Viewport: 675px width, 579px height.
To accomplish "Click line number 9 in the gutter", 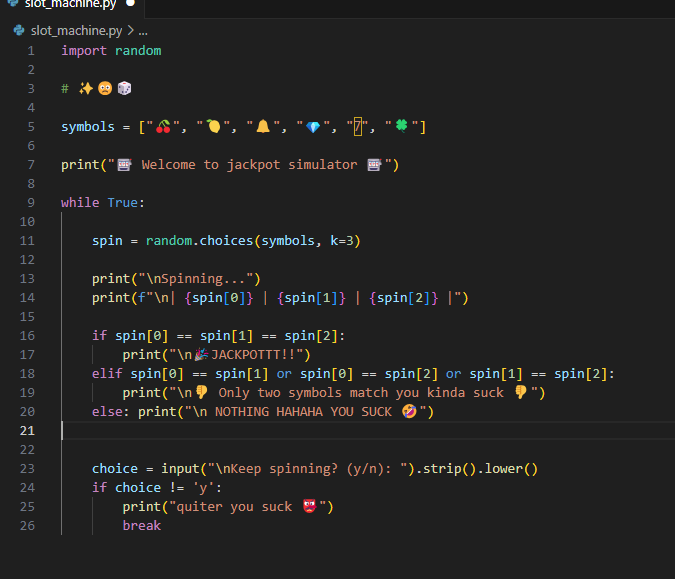I will point(31,203).
